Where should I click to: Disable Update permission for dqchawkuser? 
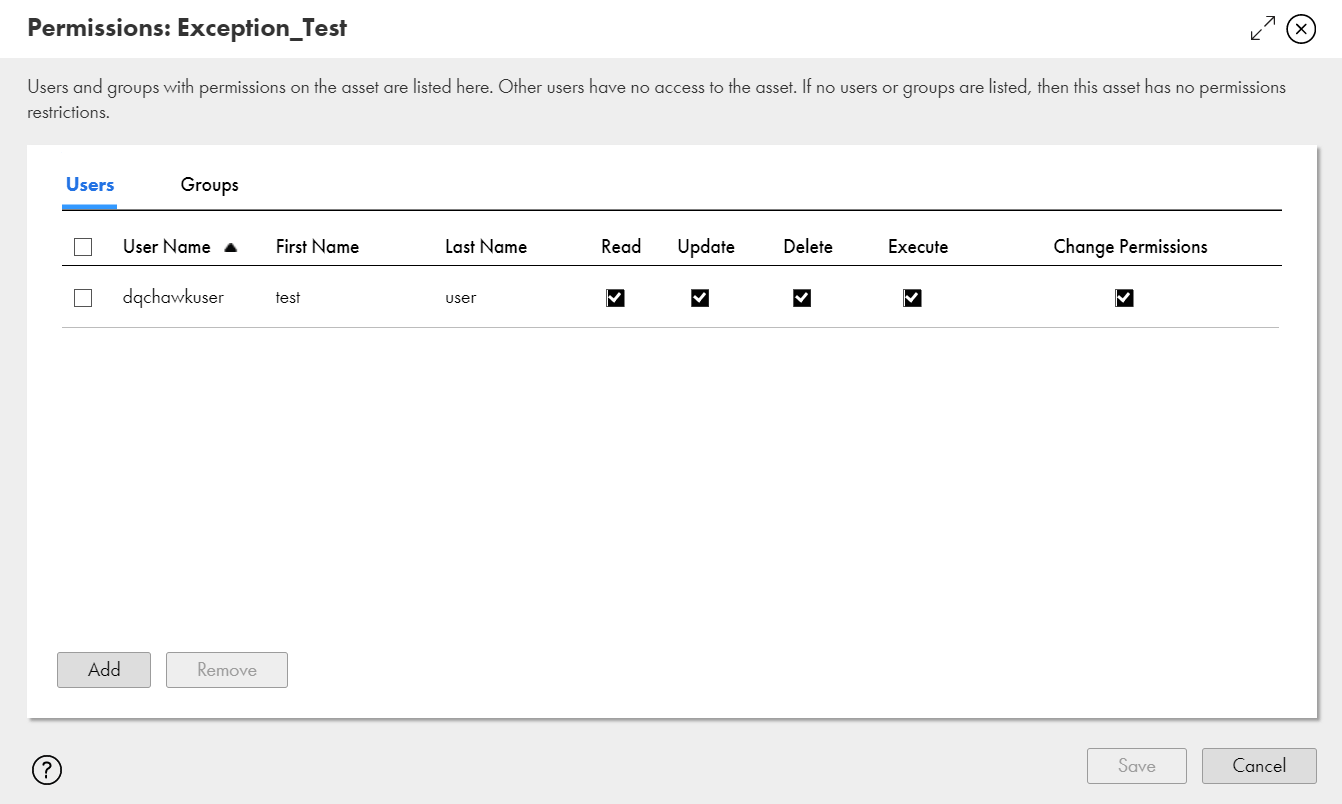pyautogui.click(x=700, y=297)
